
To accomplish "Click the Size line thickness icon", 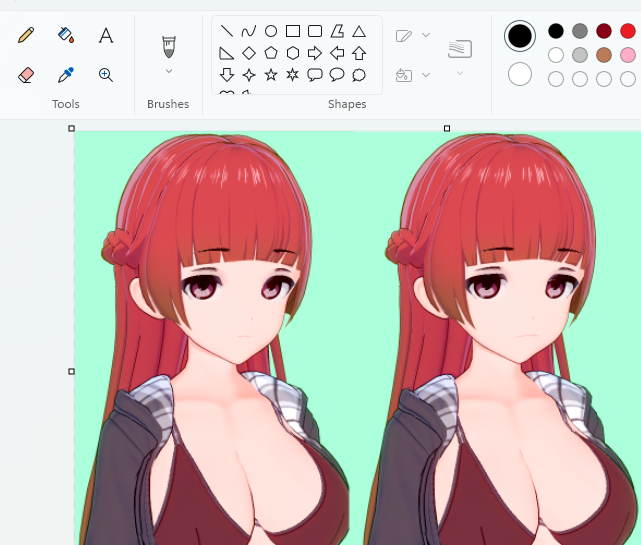I will click(x=460, y=49).
